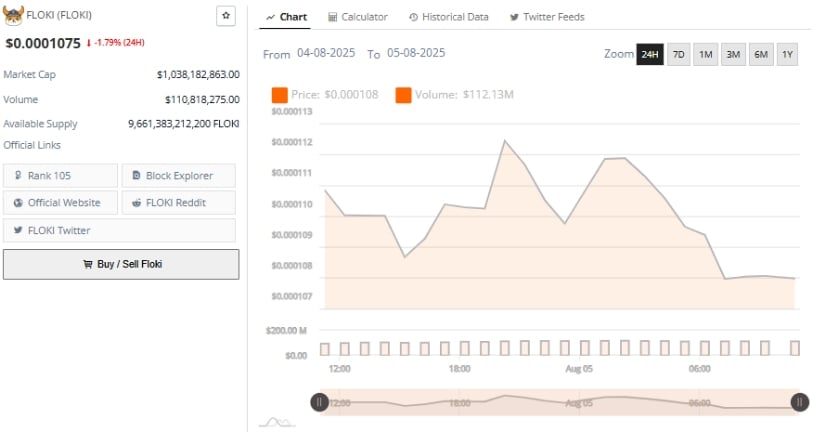Screen dimensions: 825x432
Task: Open the Block Explorer link
Action: click(x=179, y=176)
